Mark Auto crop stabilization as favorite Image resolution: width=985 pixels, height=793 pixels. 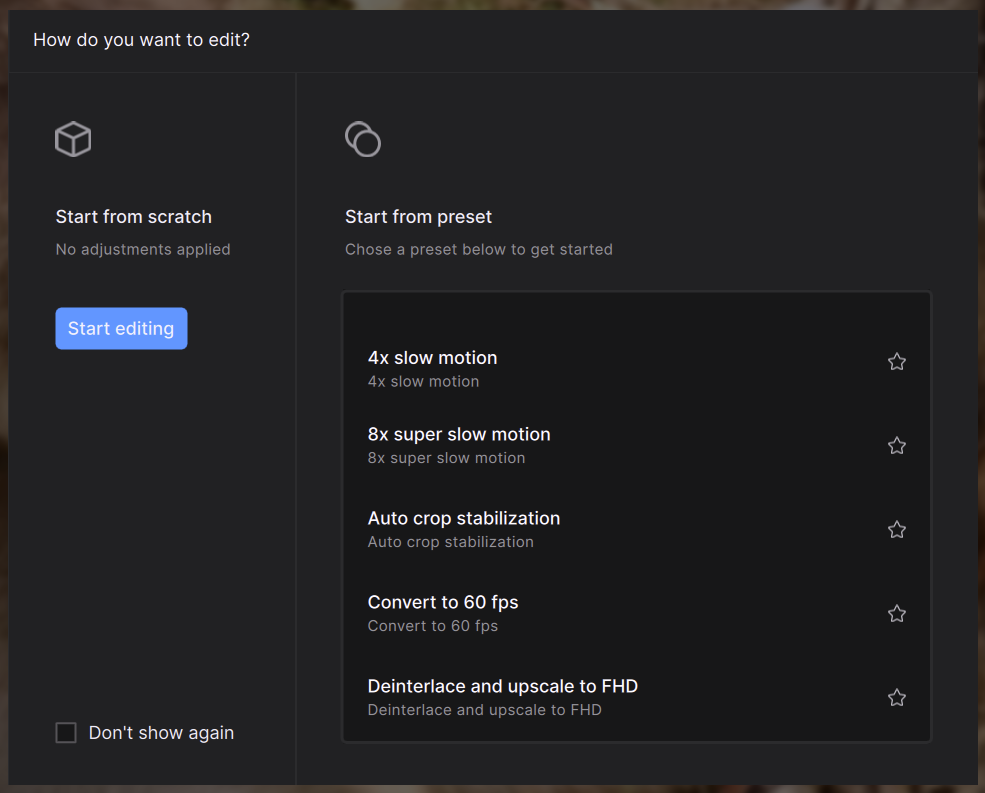click(x=896, y=530)
